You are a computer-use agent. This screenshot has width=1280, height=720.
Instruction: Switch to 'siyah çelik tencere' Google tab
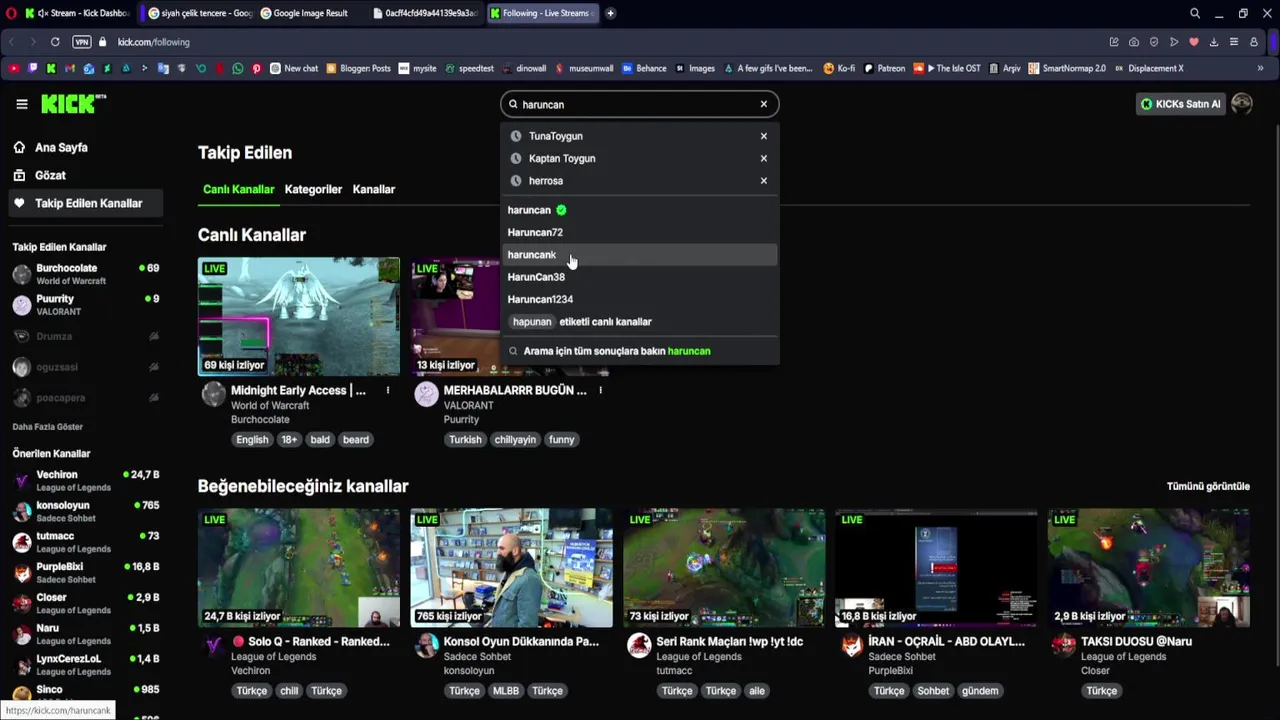coord(200,13)
